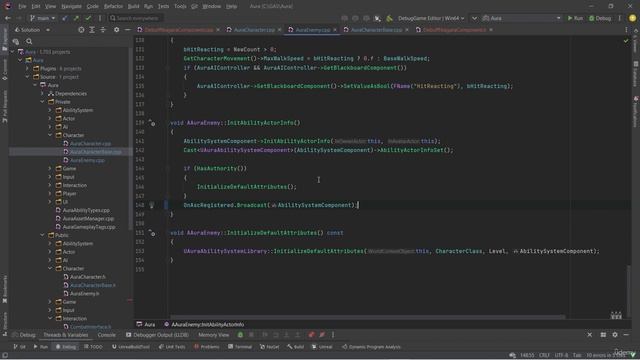Hide the Solution panel with minus icon

(127, 30)
